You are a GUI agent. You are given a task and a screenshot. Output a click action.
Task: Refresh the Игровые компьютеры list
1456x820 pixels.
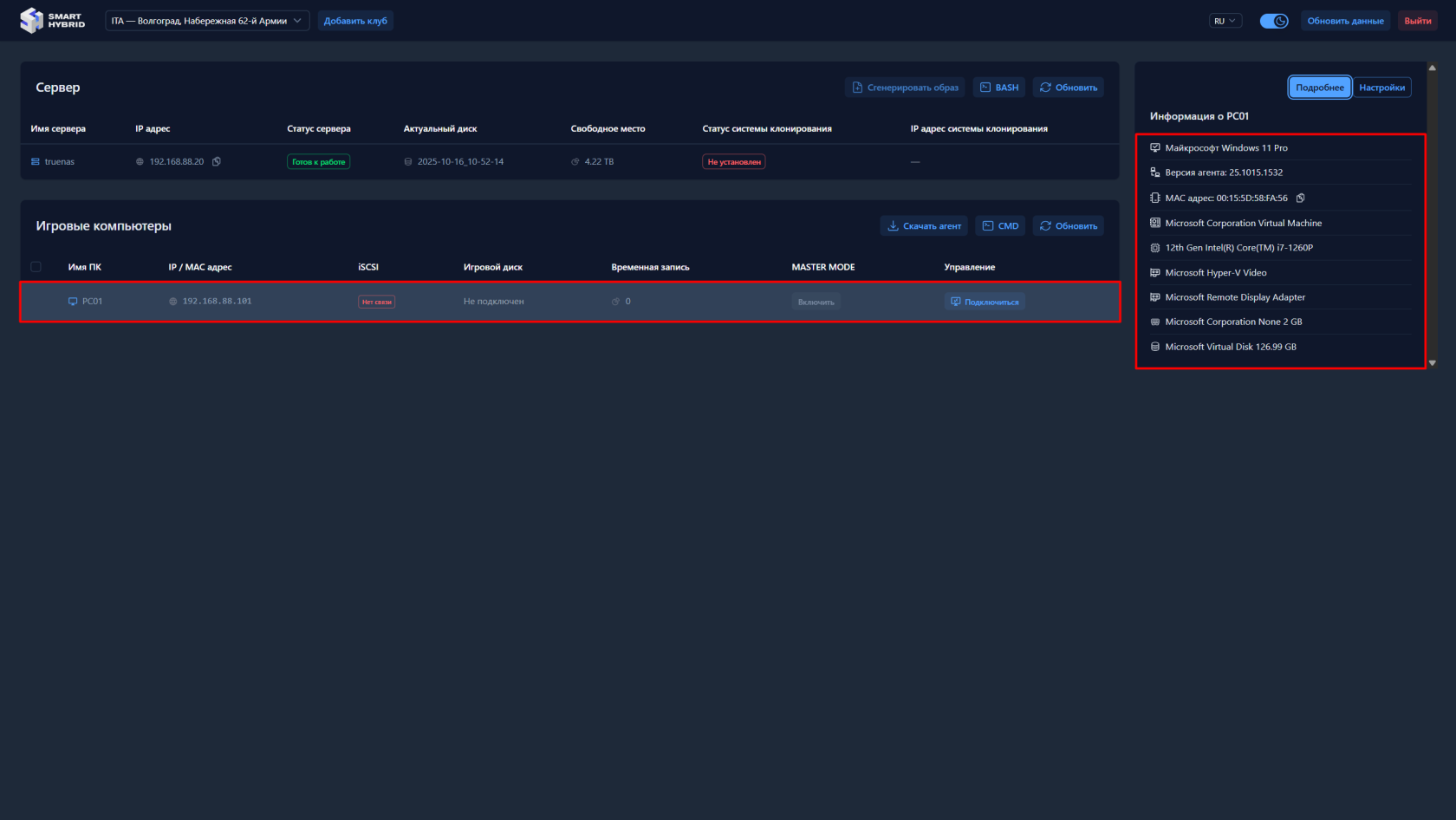pos(1068,226)
